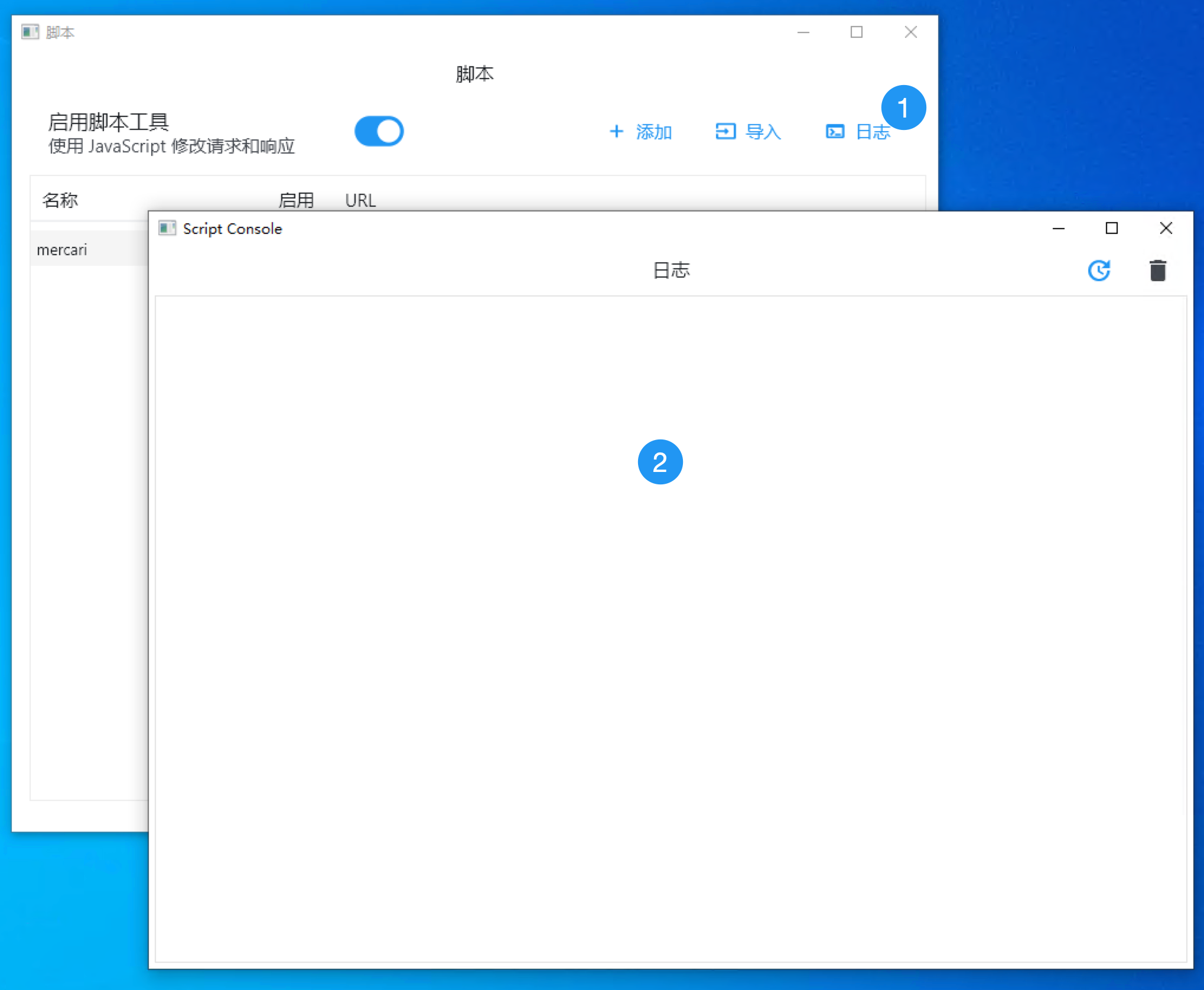Click the 名称 column header
The height and width of the screenshot is (990, 1204).
pyautogui.click(x=60, y=200)
